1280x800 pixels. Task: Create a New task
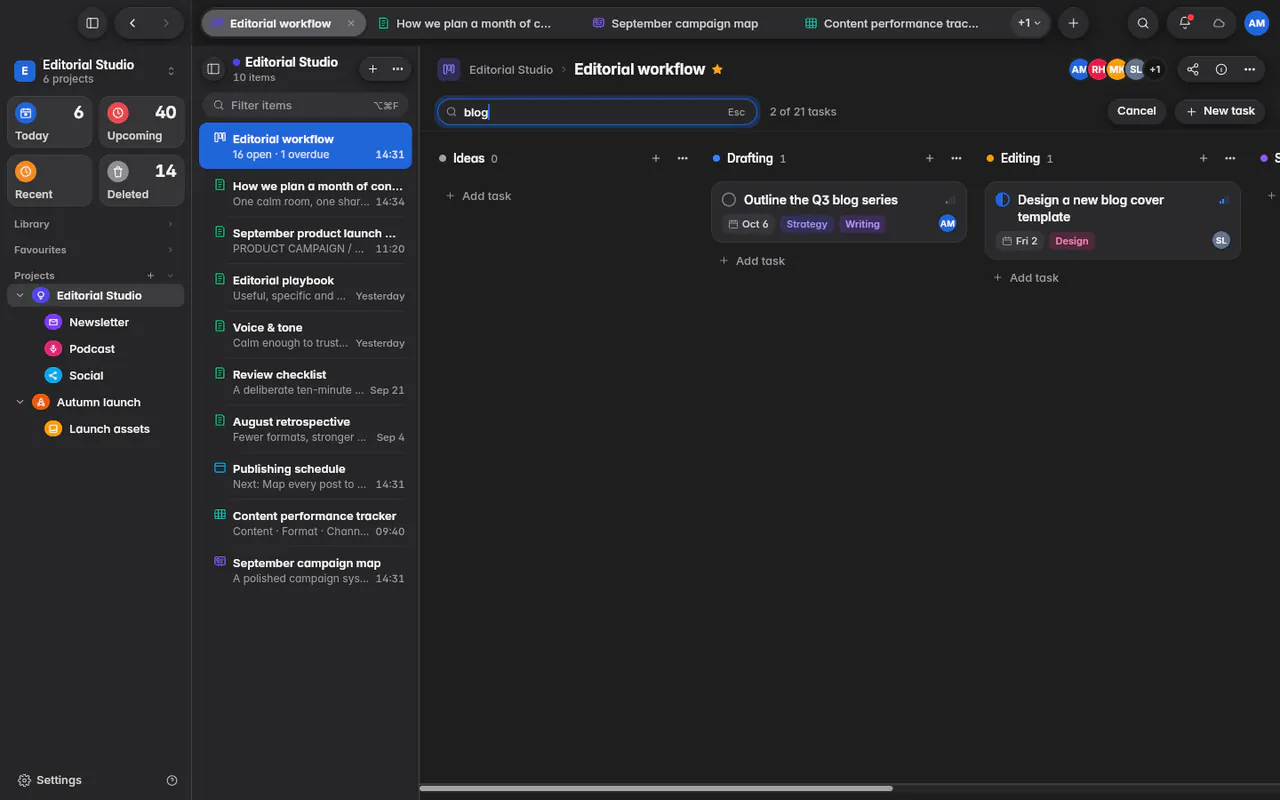(1220, 111)
